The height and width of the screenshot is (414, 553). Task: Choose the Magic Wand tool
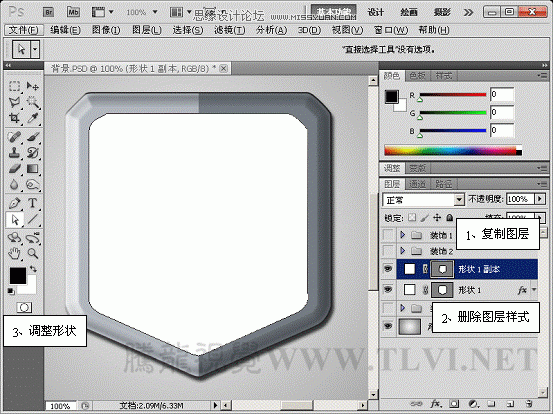click(33, 102)
